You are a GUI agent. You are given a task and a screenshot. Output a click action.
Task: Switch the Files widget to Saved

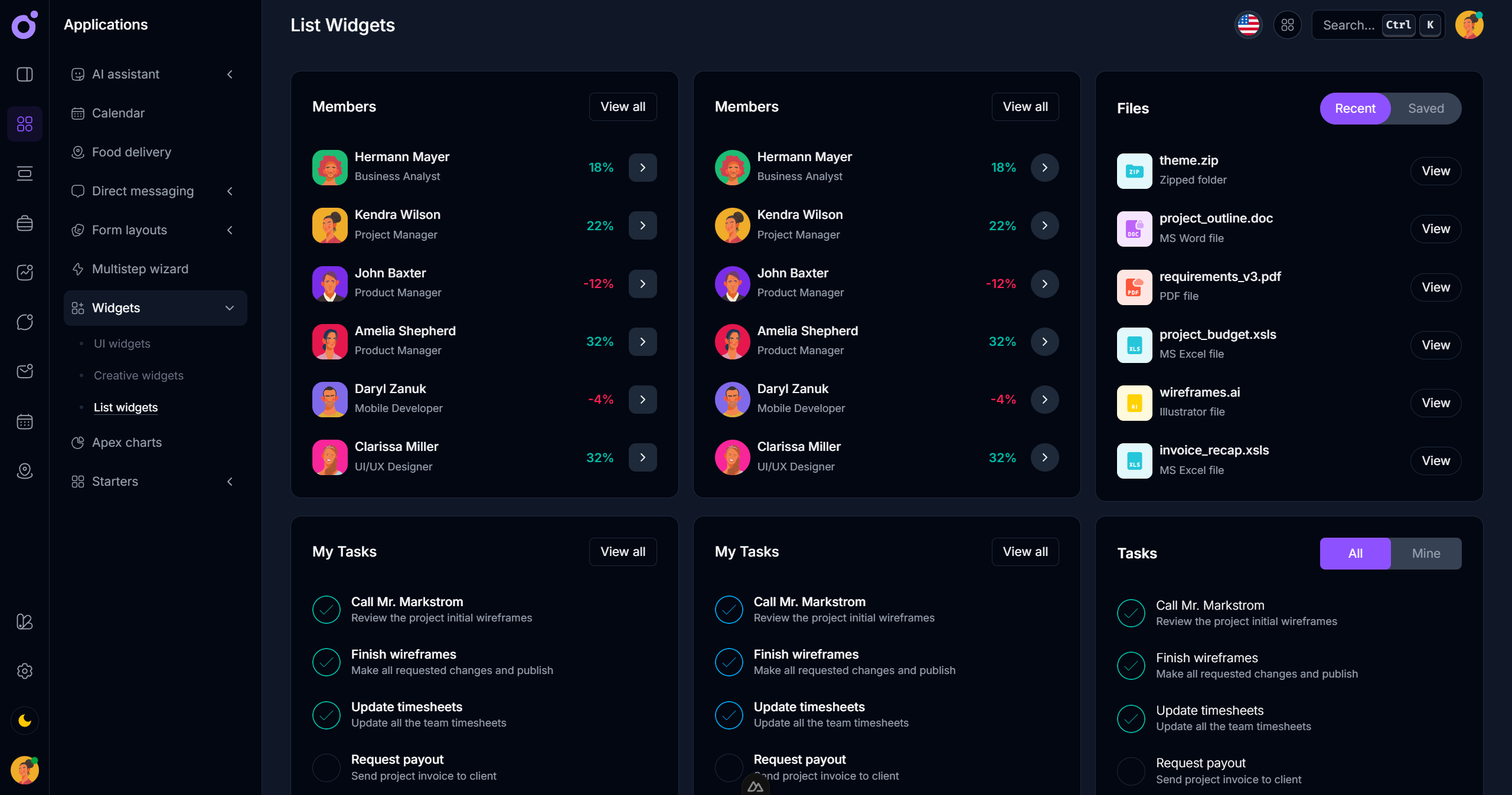(1426, 108)
